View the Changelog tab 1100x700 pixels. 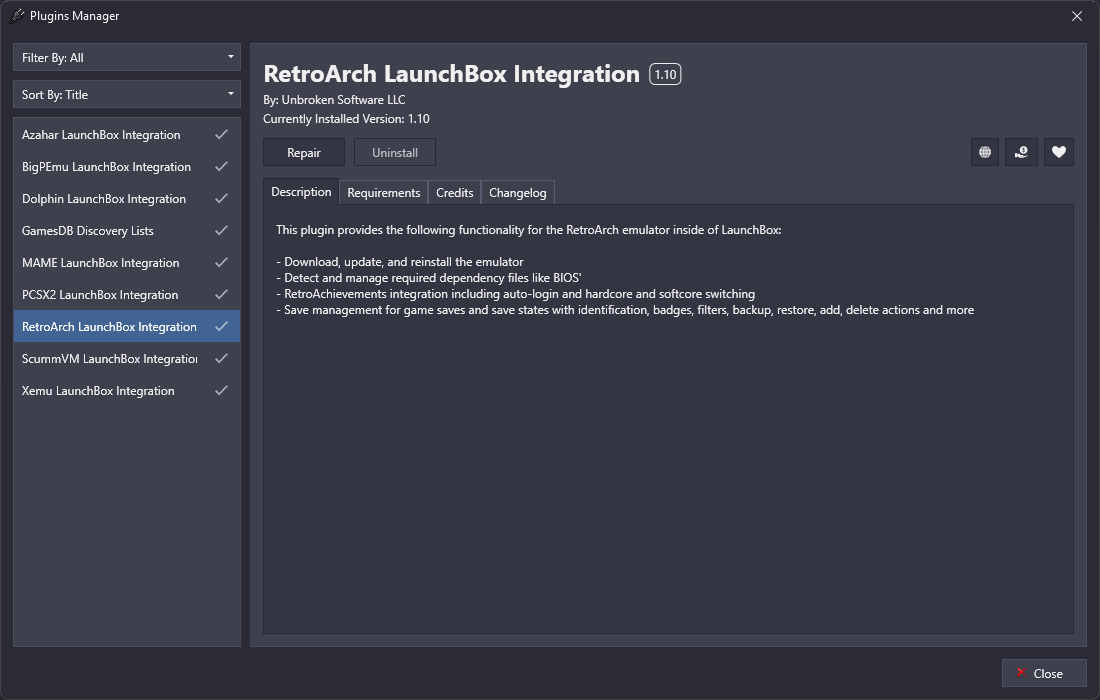tap(518, 193)
